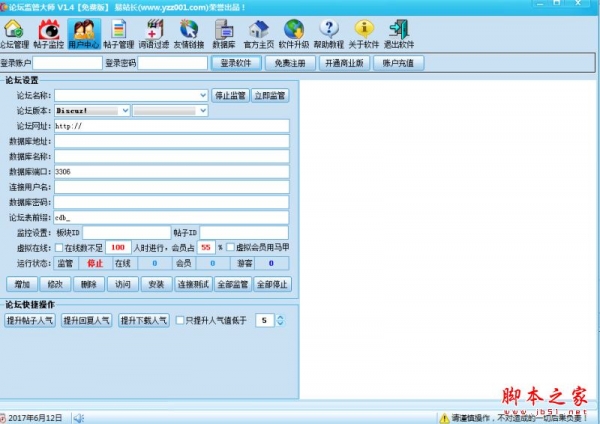This screenshot has height=424, width=600.
Task: Click the 访问 button
Action: [122, 284]
